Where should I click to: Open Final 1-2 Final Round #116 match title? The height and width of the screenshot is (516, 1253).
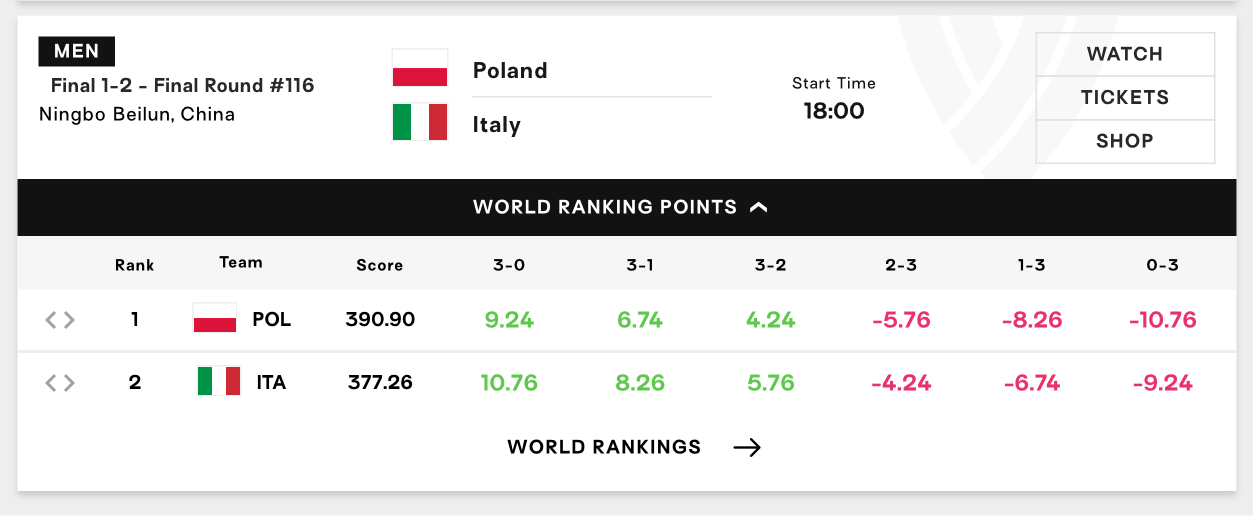click(183, 86)
